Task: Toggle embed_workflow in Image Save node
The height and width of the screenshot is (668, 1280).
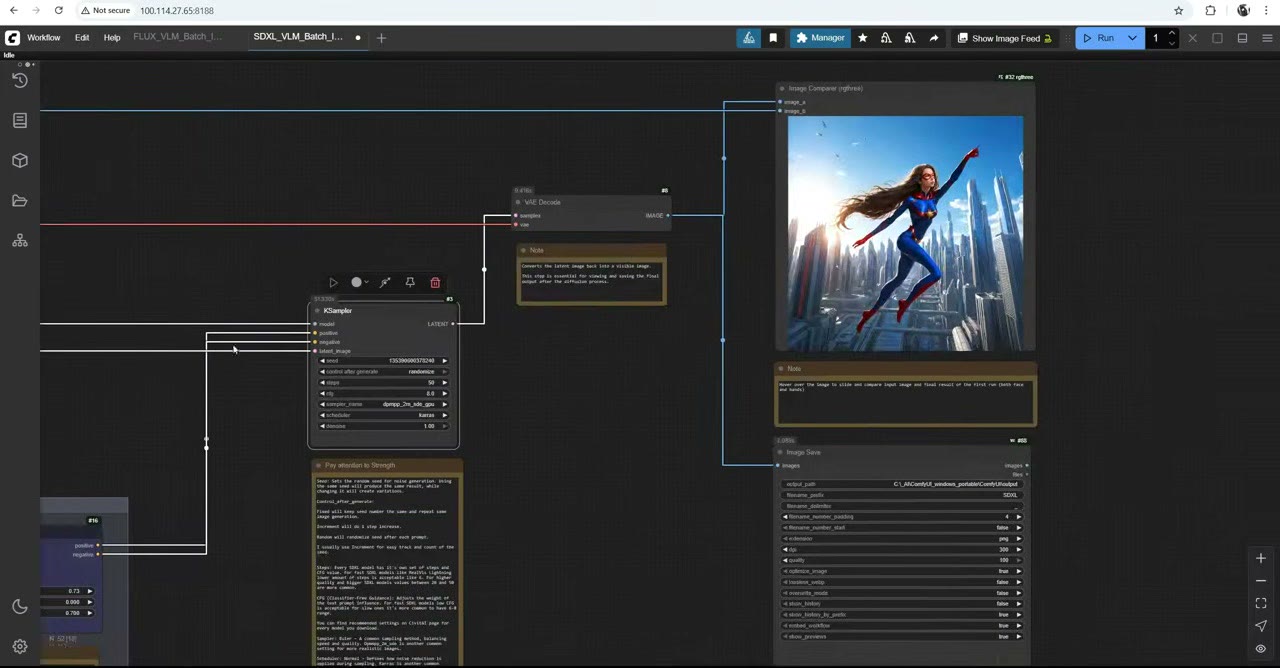Action: (904, 626)
